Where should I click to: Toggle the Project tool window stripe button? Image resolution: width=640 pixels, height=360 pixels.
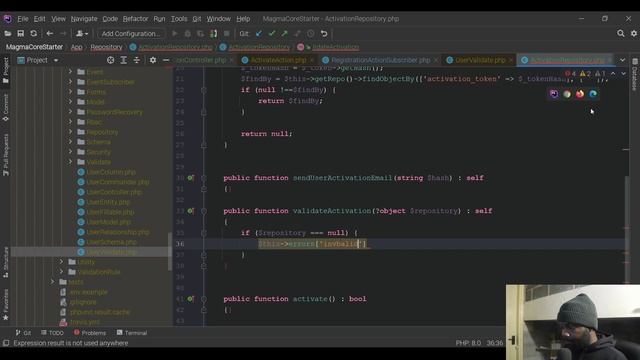(x=6, y=70)
